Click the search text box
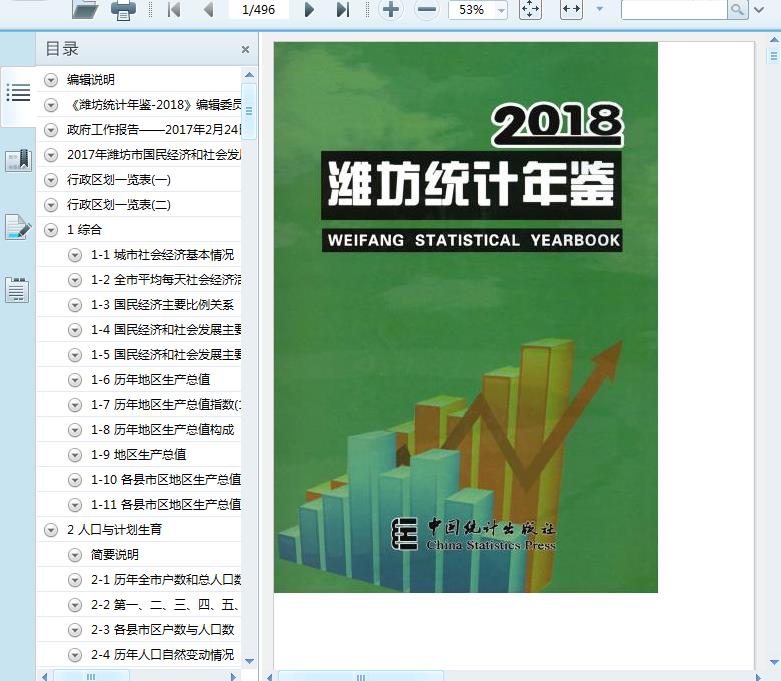Screen dimensions: 781x681 coord(674,10)
